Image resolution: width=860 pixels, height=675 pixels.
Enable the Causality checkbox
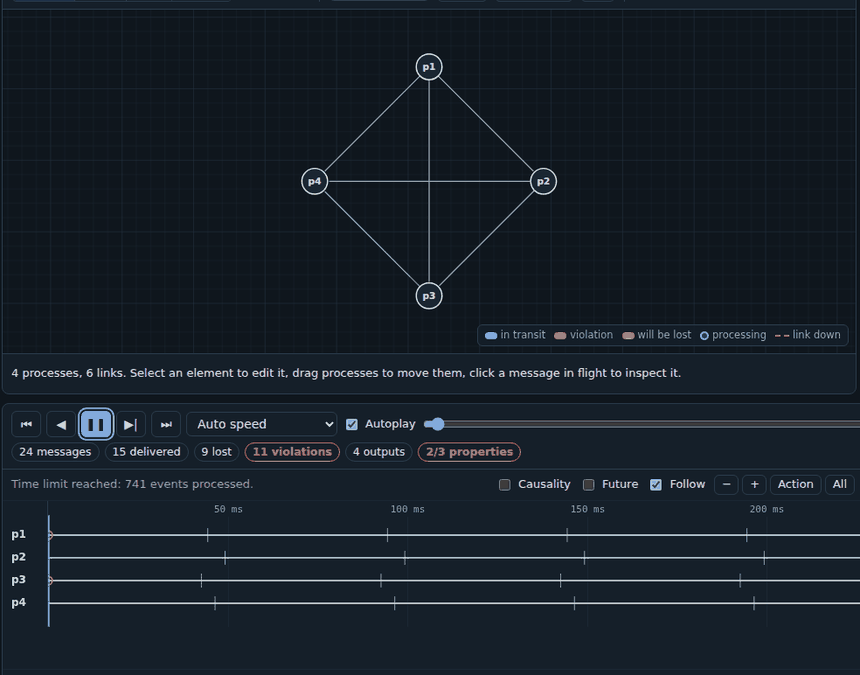coord(505,485)
